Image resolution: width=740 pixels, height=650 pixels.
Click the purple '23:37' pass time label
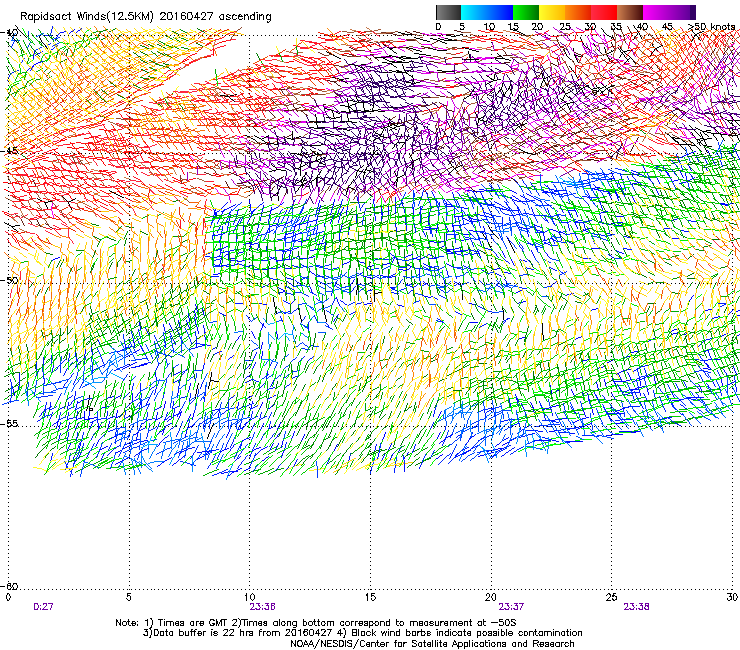pos(512,607)
